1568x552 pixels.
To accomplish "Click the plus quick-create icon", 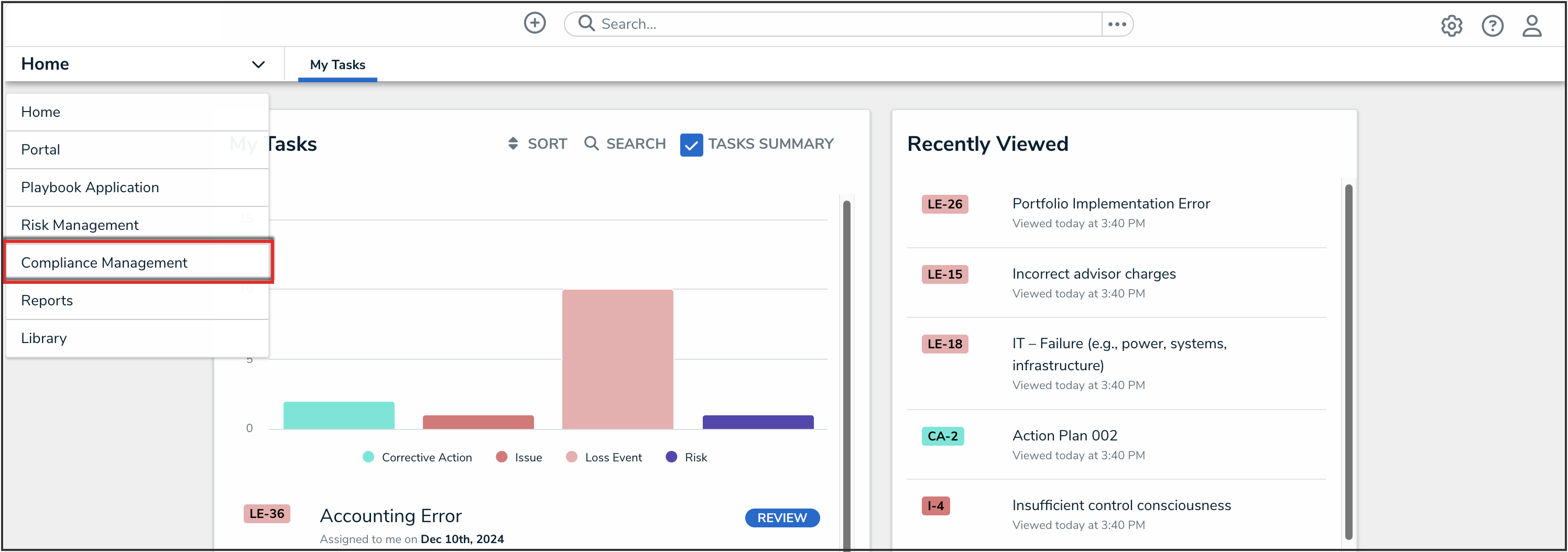I will coord(535,23).
